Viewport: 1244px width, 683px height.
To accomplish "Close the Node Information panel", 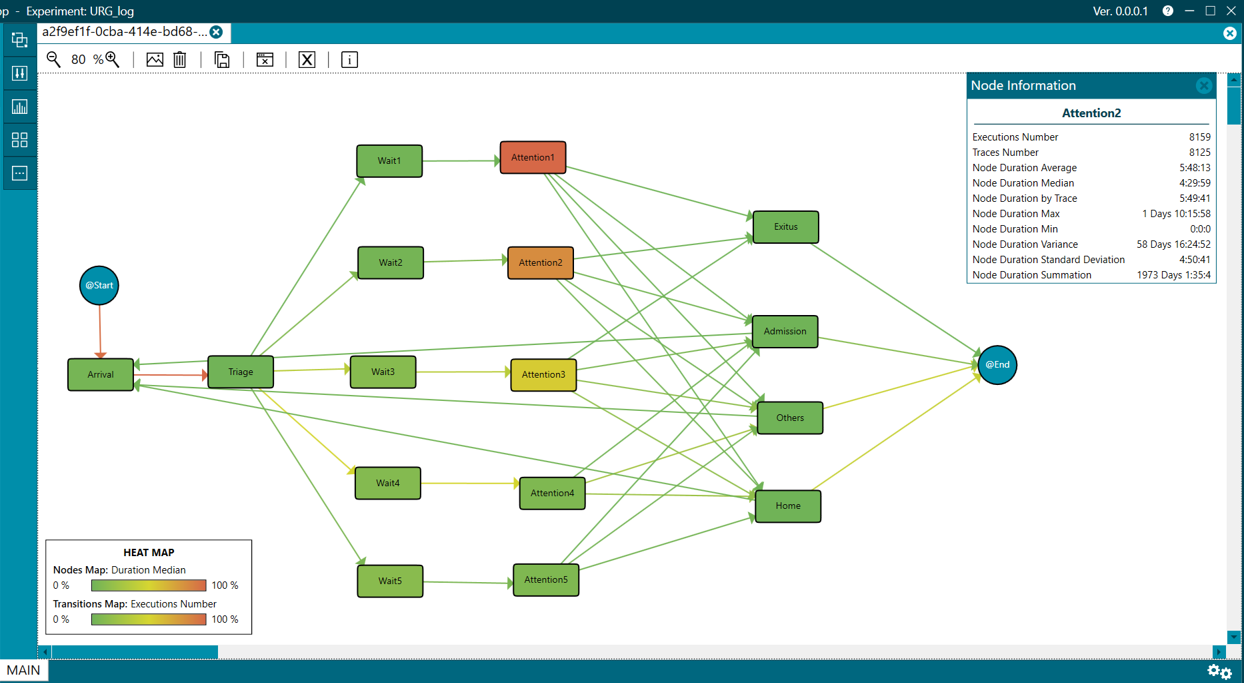I will 1204,86.
